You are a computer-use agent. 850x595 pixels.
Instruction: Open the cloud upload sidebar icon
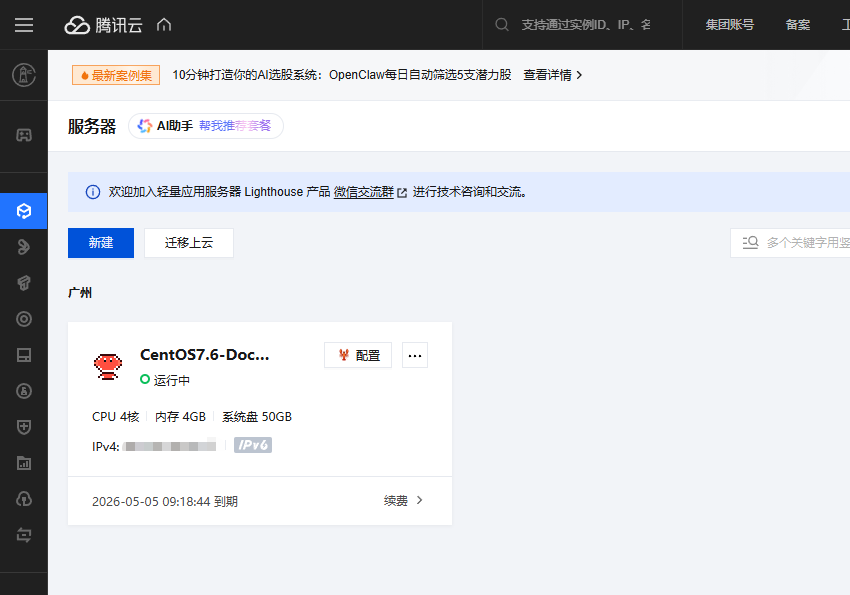pyautogui.click(x=24, y=499)
